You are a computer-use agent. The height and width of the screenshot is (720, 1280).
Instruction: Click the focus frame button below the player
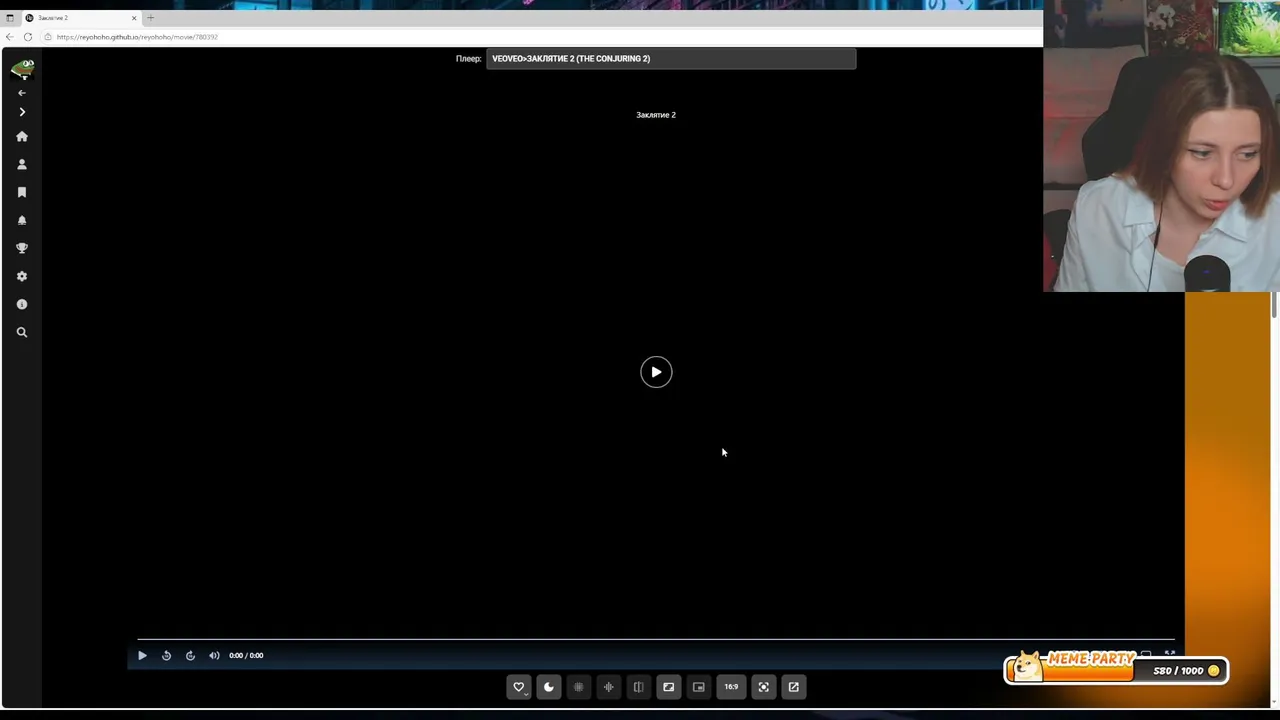(763, 687)
